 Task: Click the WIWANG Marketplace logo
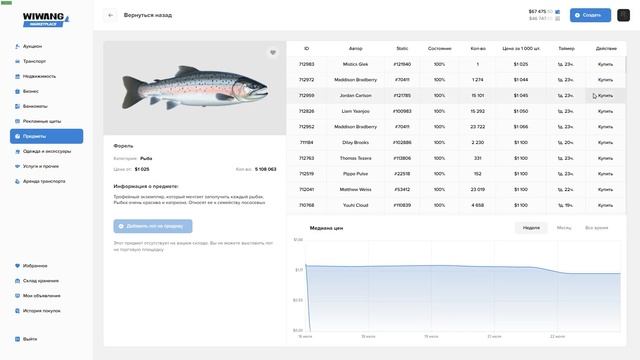coord(46,20)
